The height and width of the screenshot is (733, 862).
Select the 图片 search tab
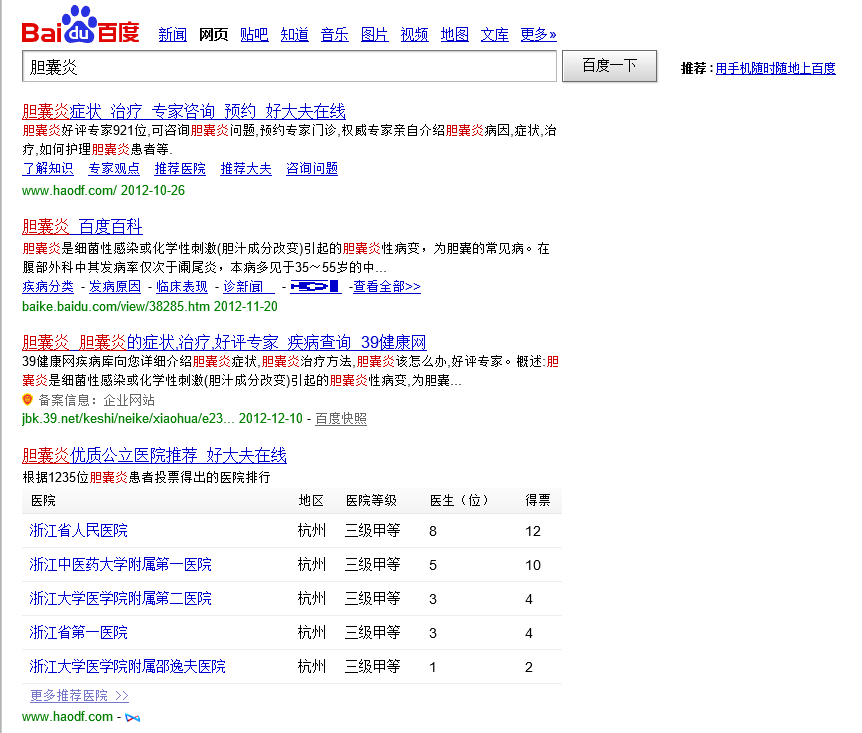coord(374,35)
